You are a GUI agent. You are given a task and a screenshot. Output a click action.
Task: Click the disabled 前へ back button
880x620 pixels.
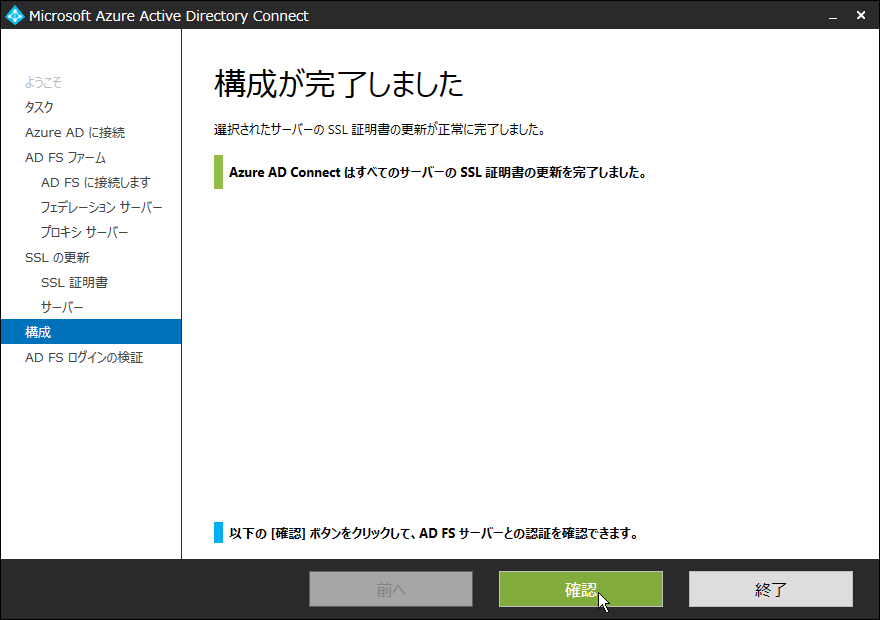click(x=391, y=589)
